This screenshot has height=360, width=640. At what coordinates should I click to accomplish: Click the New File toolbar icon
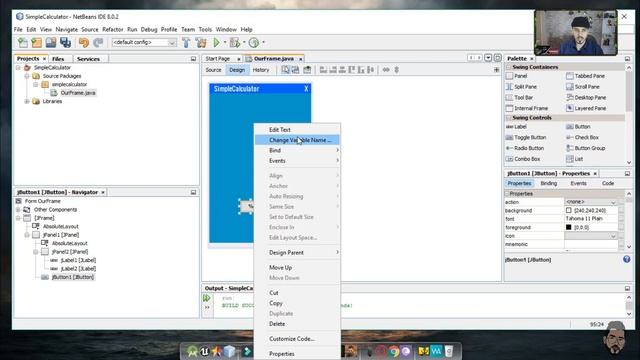pos(23,42)
